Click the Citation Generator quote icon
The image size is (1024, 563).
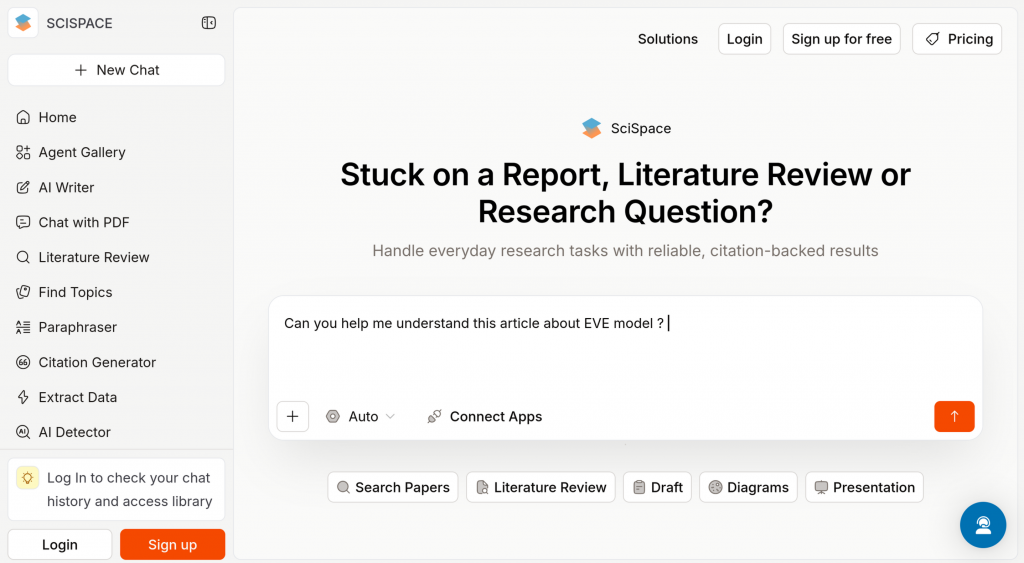click(23, 362)
